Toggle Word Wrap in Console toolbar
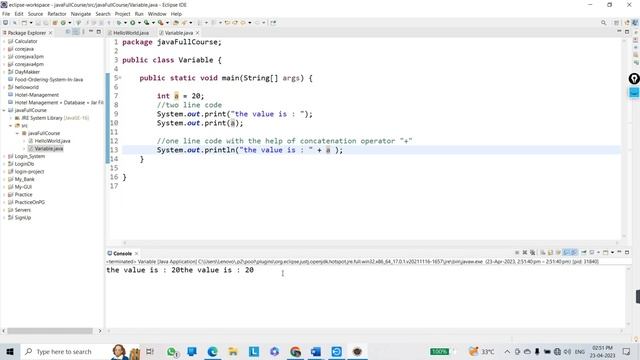640x360 pixels. 558,253
